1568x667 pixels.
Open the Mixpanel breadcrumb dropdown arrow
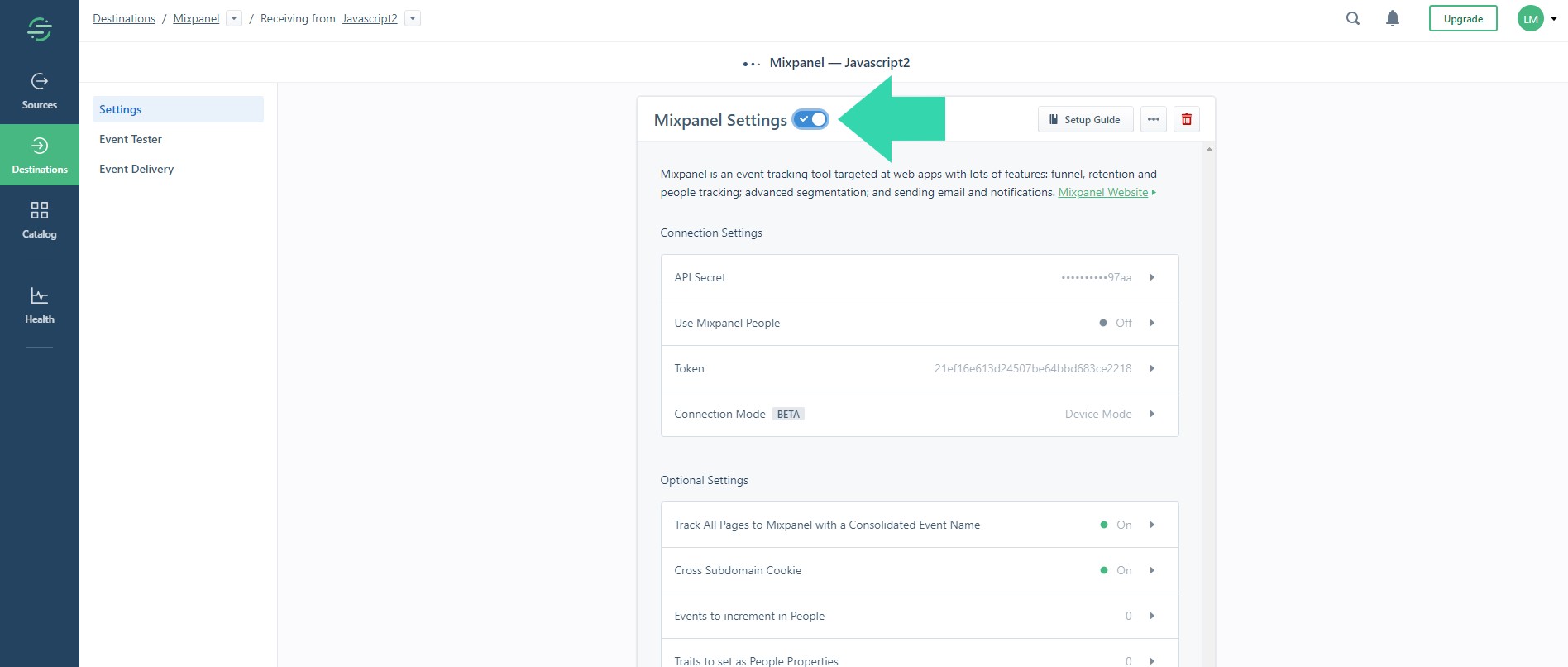[234, 18]
